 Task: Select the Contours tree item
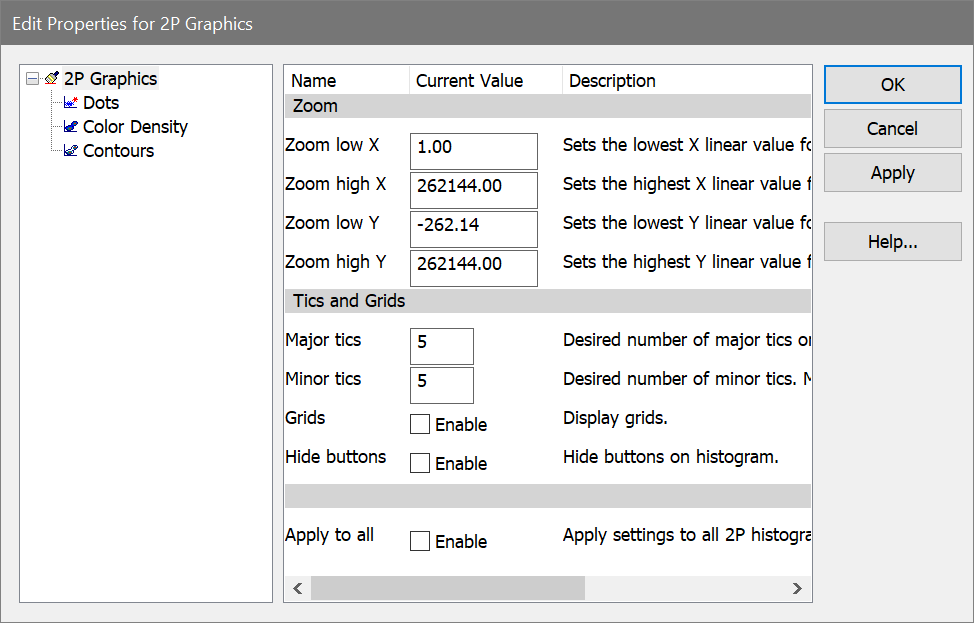point(118,151)
